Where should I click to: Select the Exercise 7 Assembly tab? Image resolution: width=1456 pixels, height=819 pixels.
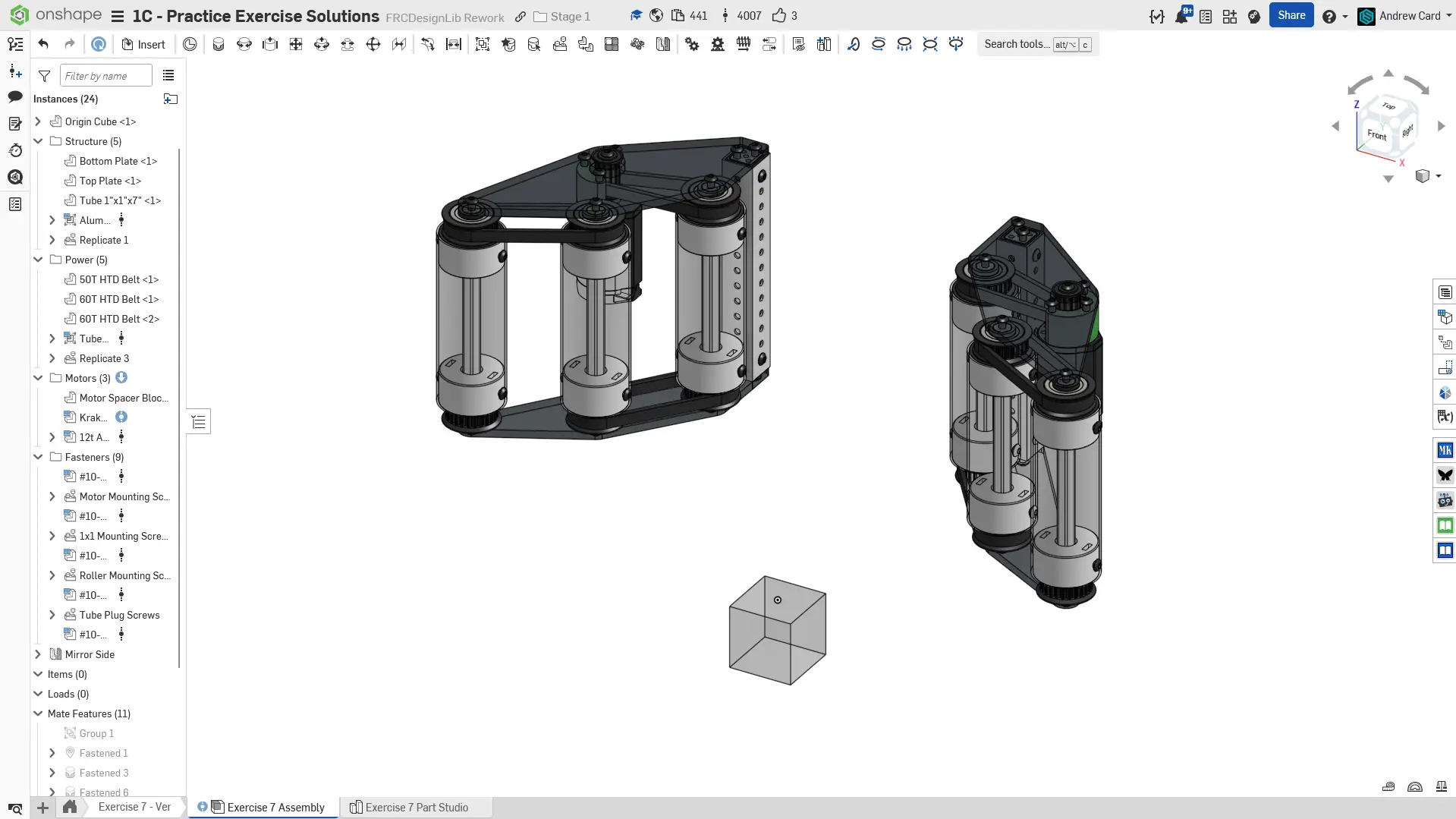(275, 808)
